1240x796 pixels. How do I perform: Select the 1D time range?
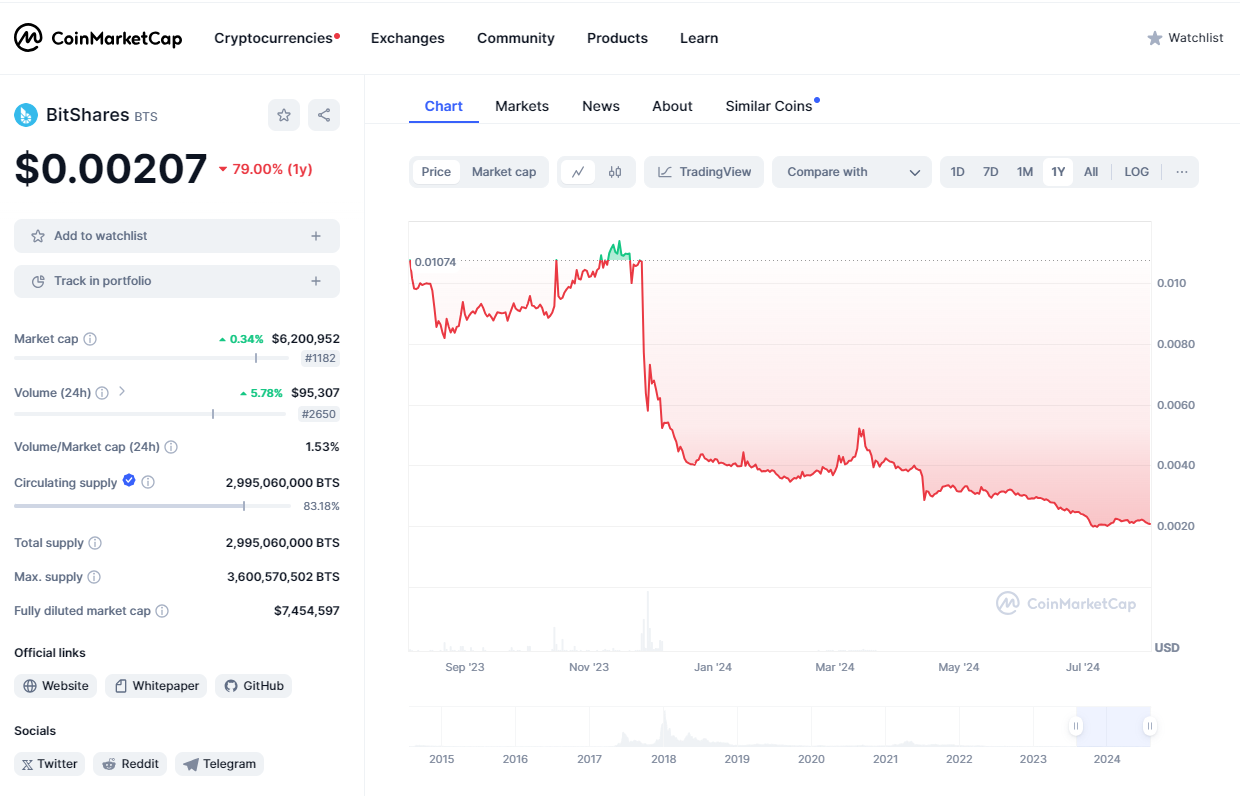[x=958, y=172]
